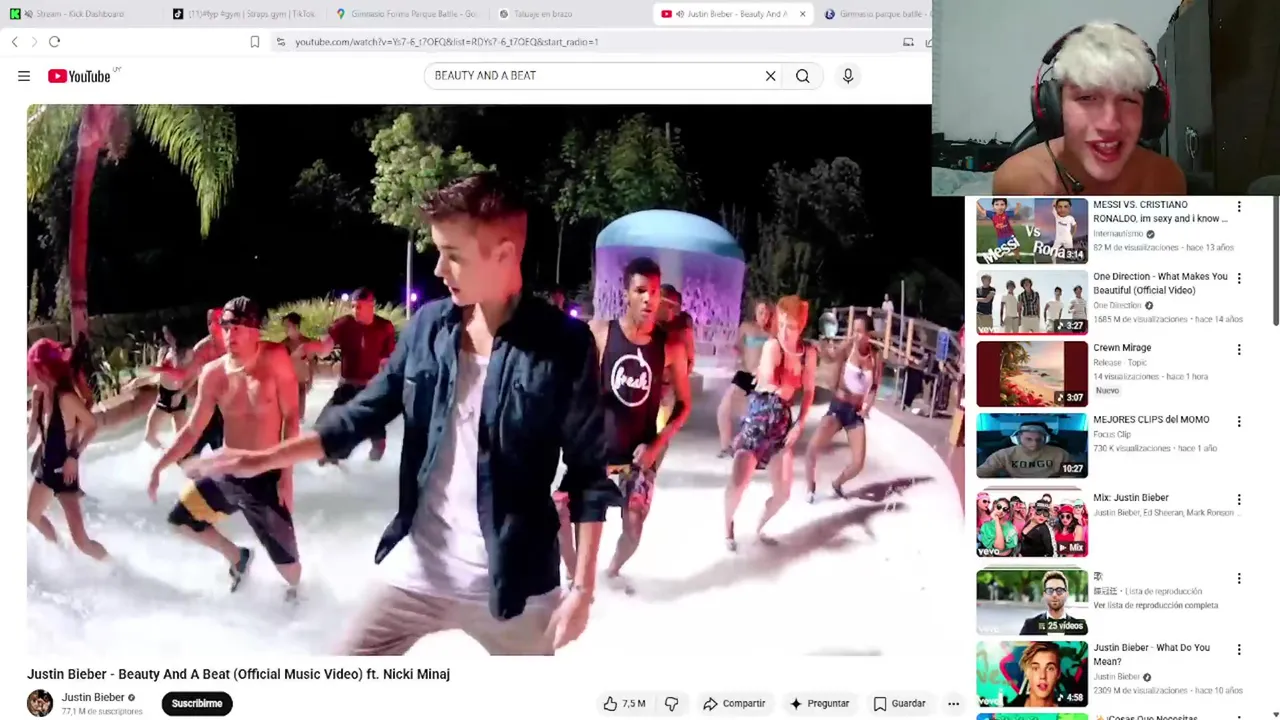Screen dimensions: 1280x720
Task: Click the 'Internautismo' channel name
Action: point(1118,233)
